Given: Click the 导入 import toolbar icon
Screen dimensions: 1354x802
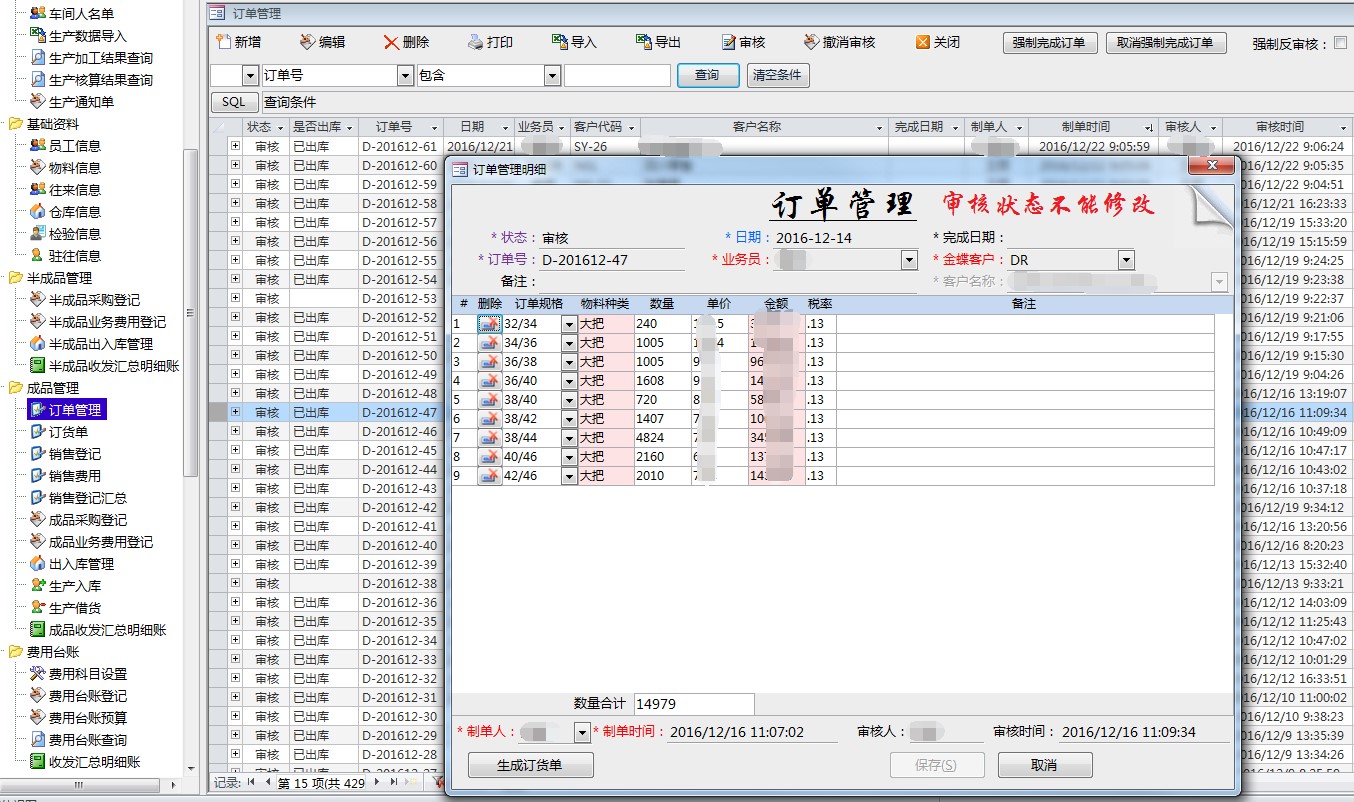Looking at the screenshot, I should 560,42.
